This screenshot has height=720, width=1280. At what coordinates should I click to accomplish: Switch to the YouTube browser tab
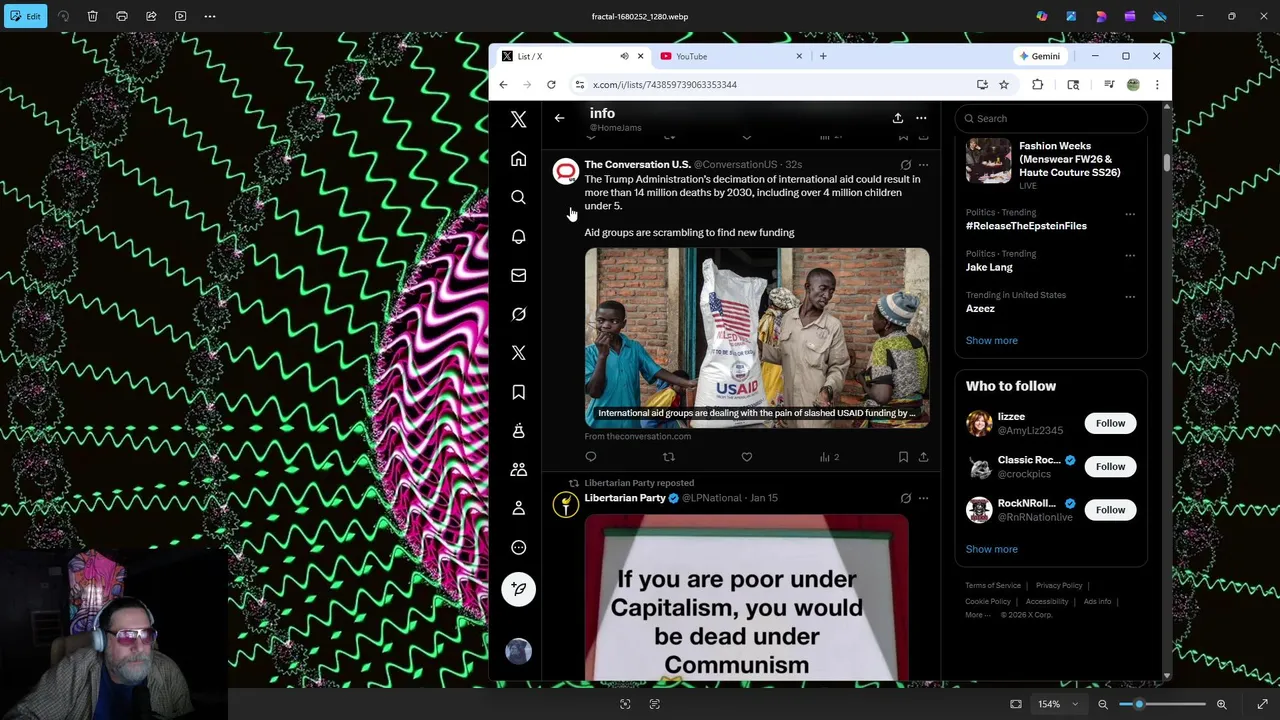[730, 56]
